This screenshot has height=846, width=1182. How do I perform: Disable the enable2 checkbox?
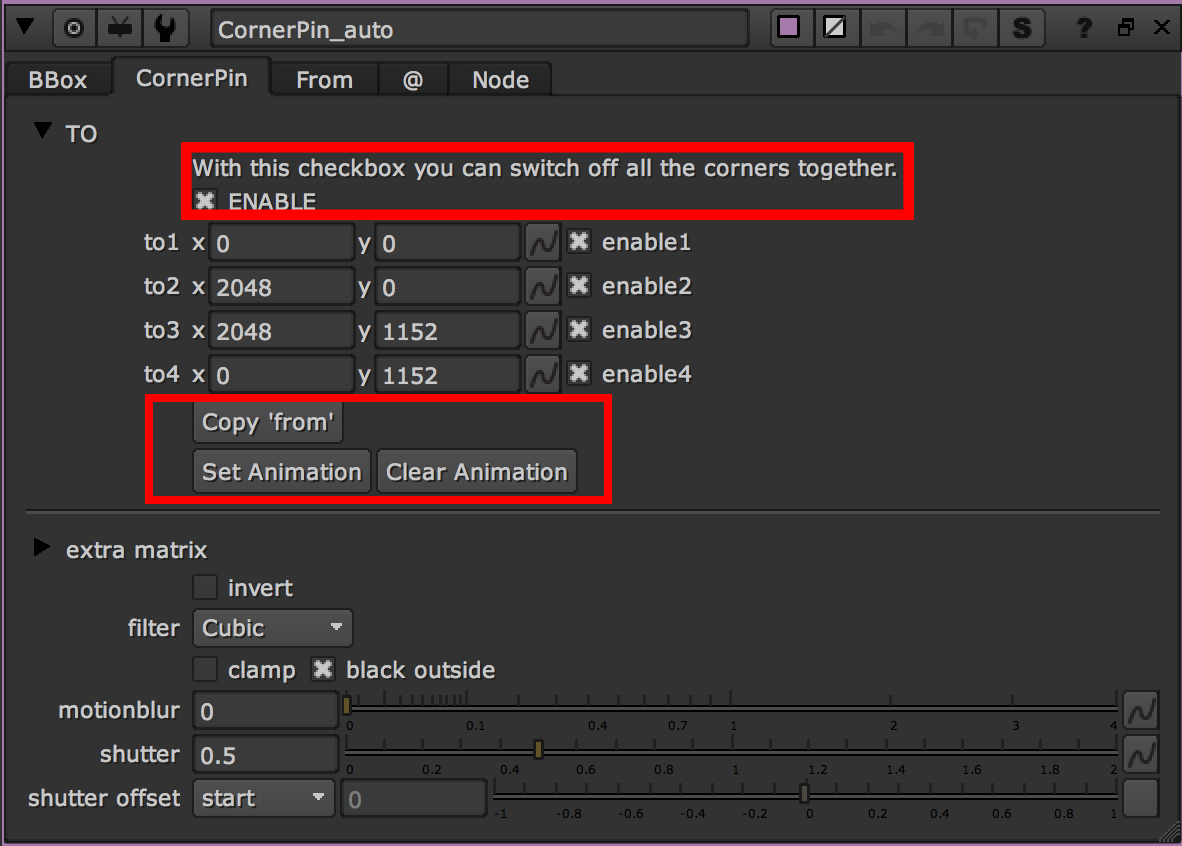coord(579,287)
